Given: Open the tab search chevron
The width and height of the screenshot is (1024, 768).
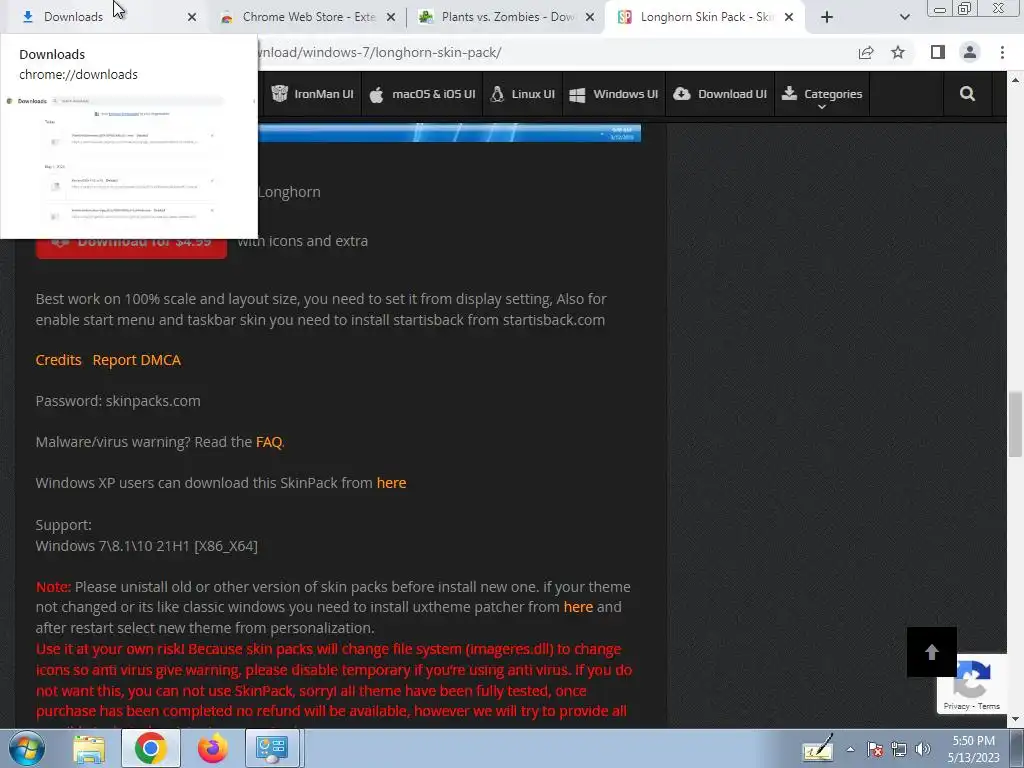Looking at the screenshot, I should (904, 18).
